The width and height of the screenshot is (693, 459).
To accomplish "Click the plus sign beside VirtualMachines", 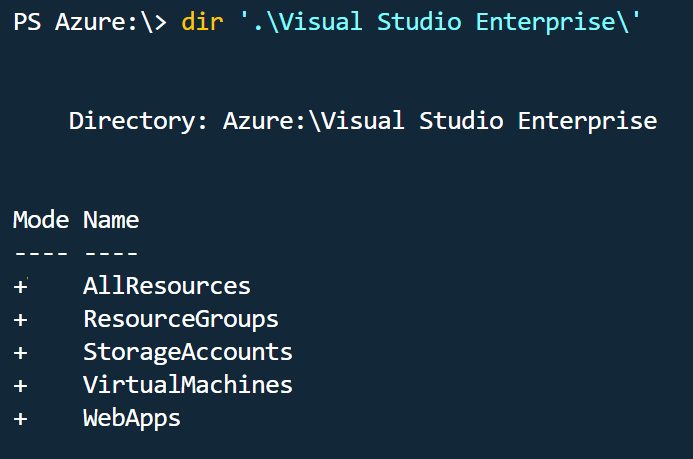I will [20, 385].
